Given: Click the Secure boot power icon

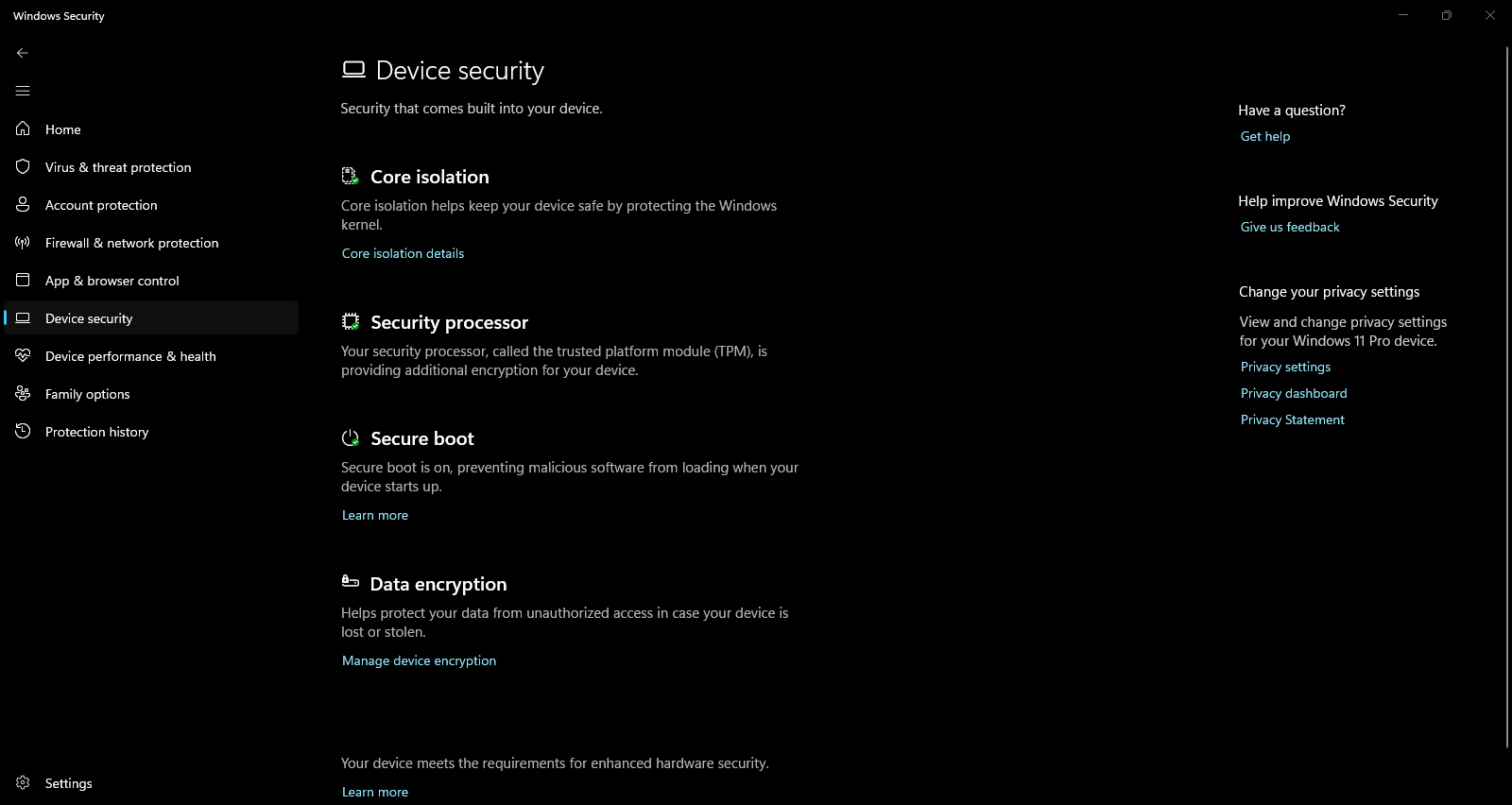Looking at the screenshot, I should [350, 437].
